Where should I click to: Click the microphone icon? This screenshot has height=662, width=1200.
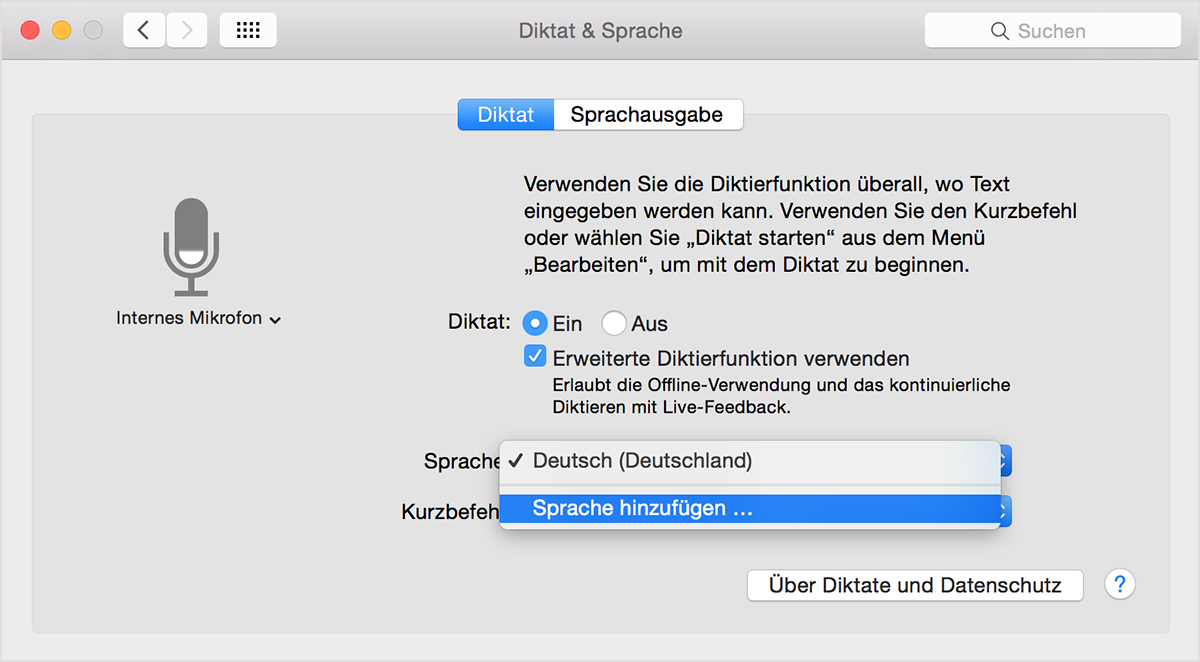pyautogui.click(x=191, y=247)
